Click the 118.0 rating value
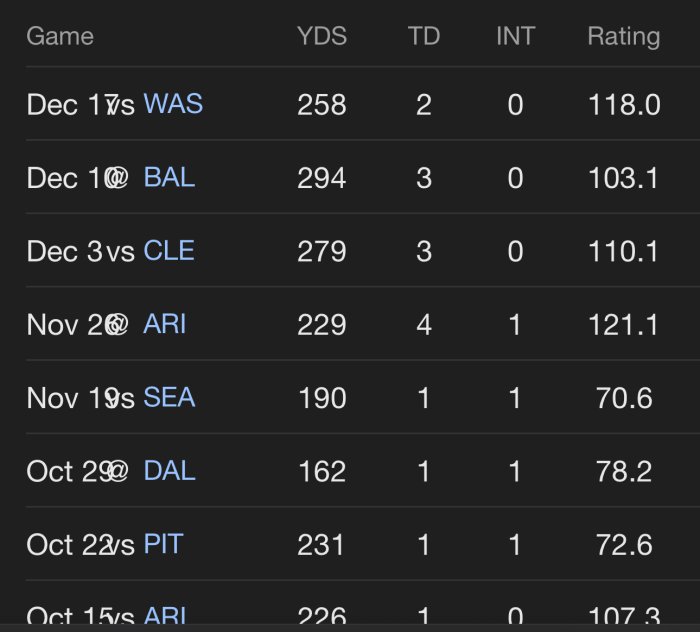The height and width of the screenshot is (632, 700). [x=623, y=104]
